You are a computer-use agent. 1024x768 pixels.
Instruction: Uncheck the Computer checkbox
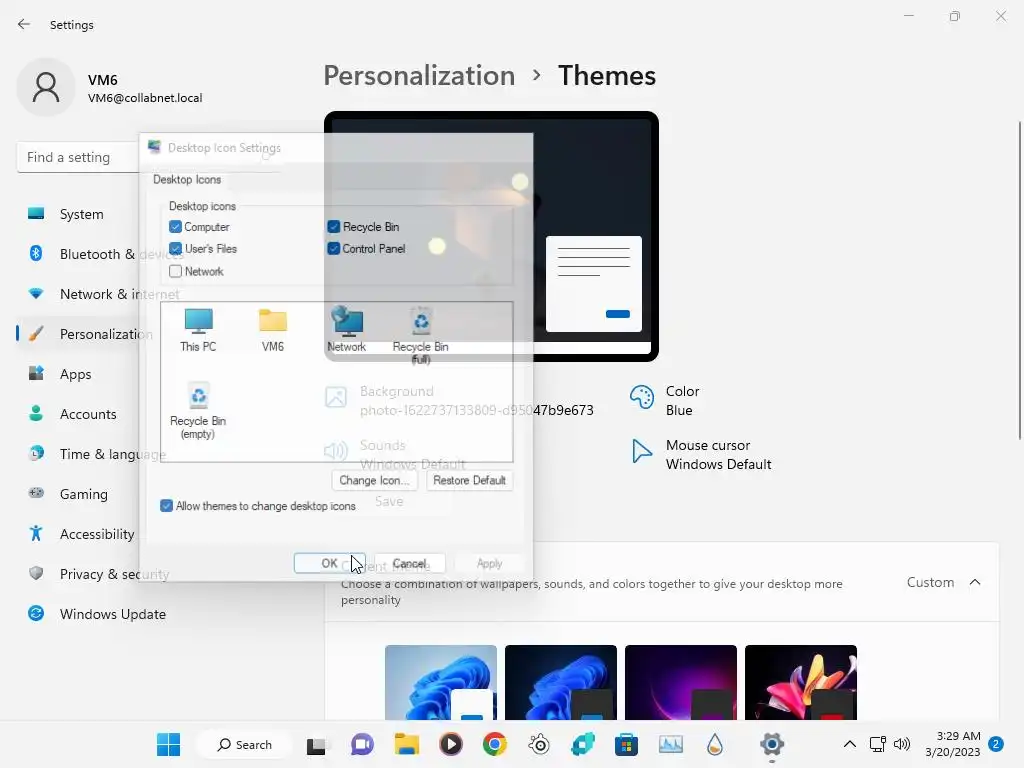(175, 227)
